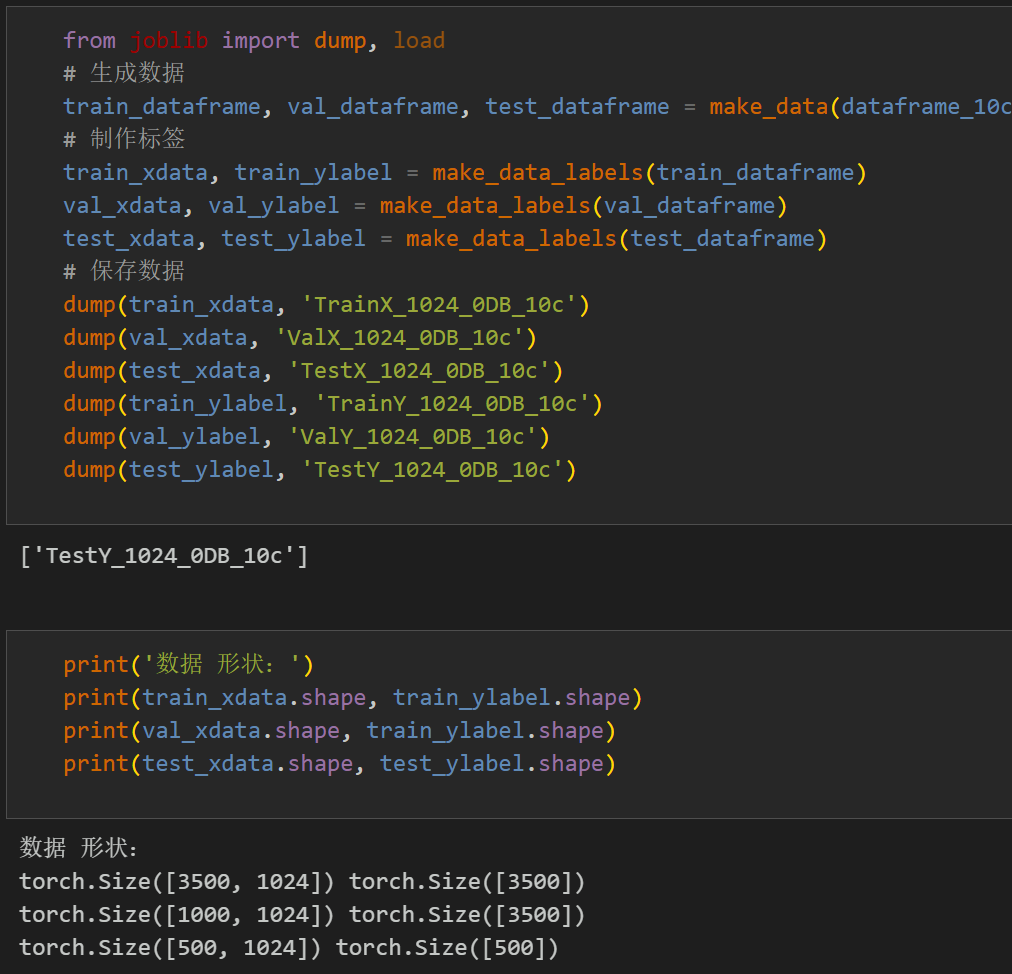This screenshot has height=974, width=1012.
Task: Click the print('数据 形状: ') code line
Action: click(x=189, y=664)
